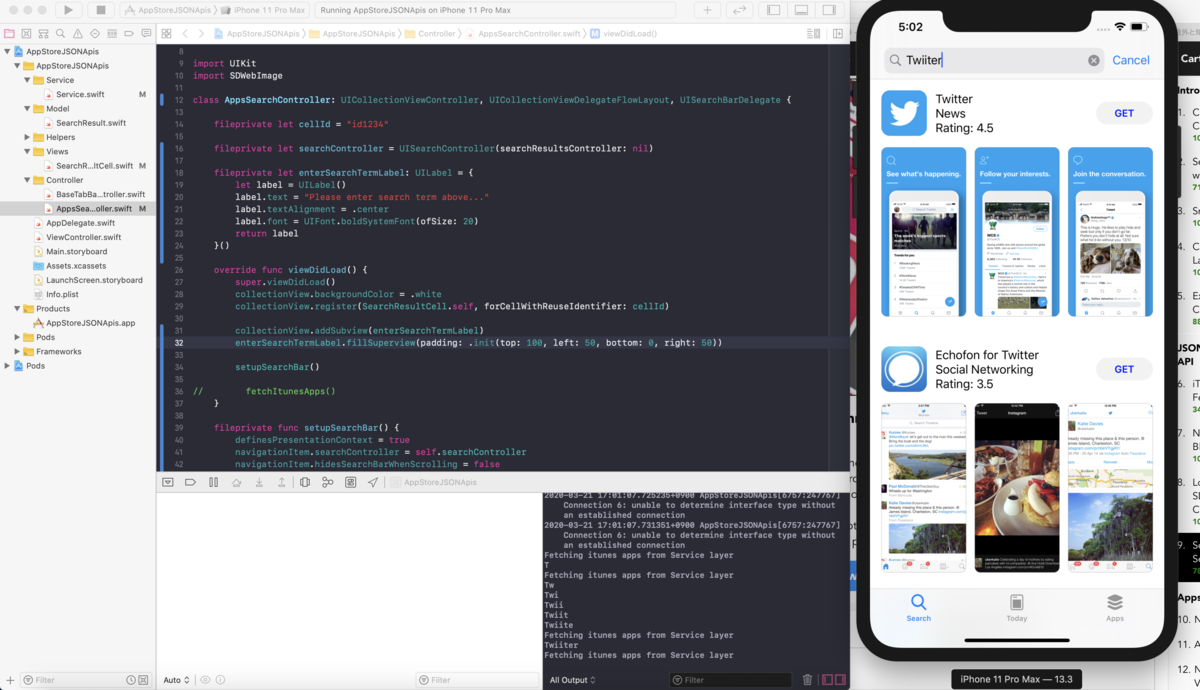Viewport: 1200px width, 690px height.
Task: Click the code review arrows button
Action: pos(739,10)
